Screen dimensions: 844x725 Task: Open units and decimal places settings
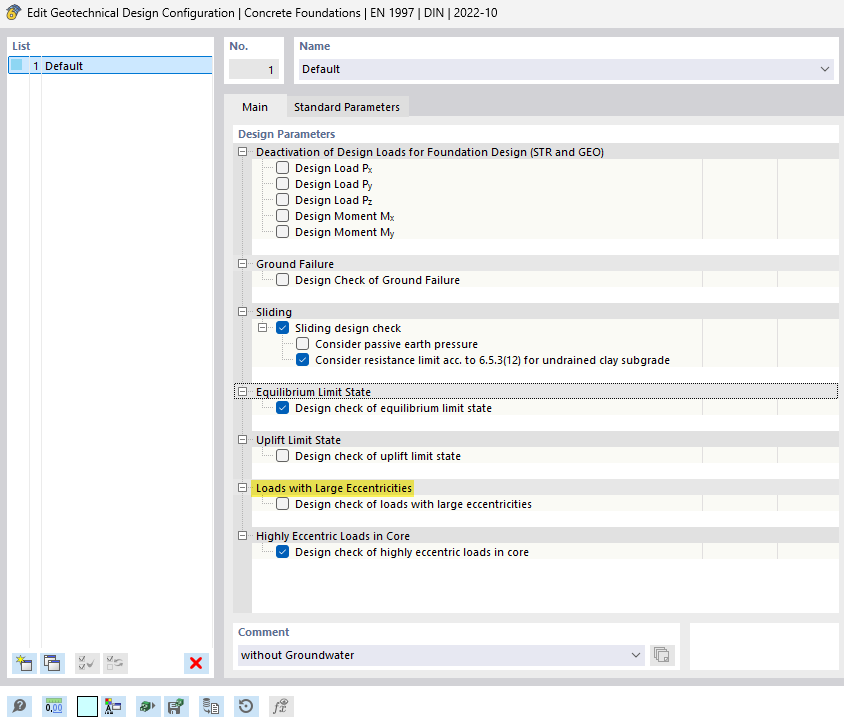tap(54, 706)
